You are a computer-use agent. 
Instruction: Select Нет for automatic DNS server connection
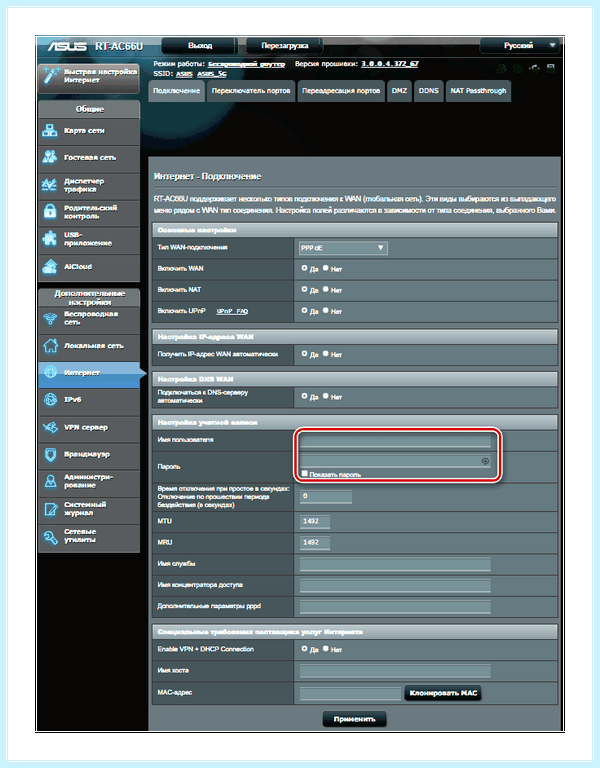tap(326, 396)
